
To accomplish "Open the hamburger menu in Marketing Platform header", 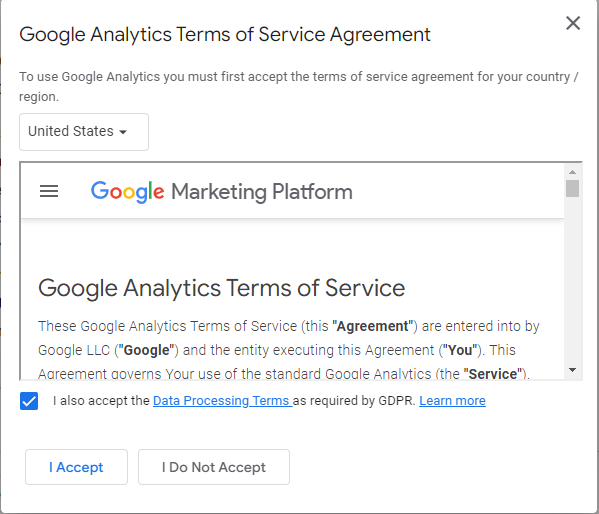I will tap(49, 191).
